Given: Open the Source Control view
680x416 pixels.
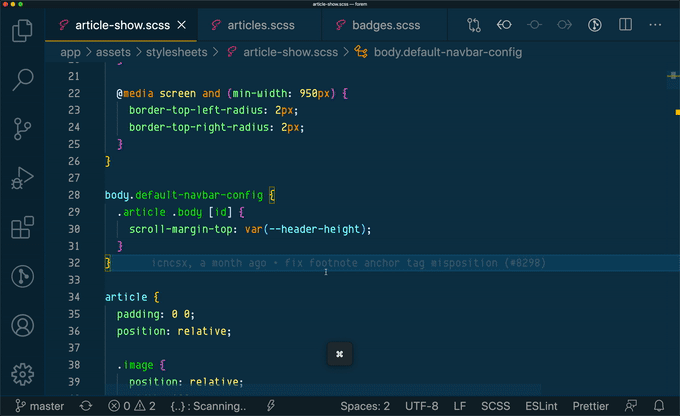Looking at the screenshot, I should click(x=22, y=129).
